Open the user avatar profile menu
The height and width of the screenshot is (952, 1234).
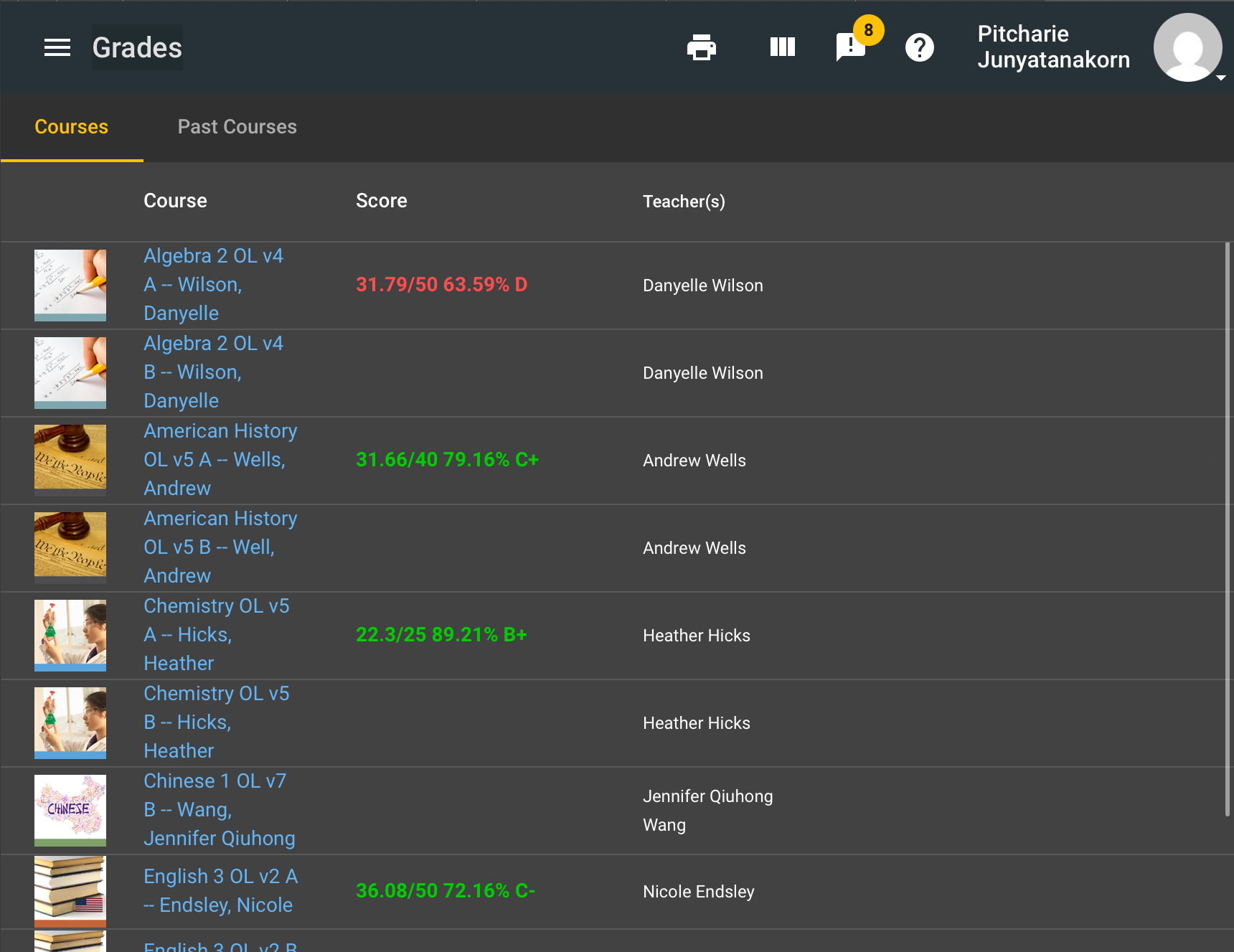click(1188, 47)
